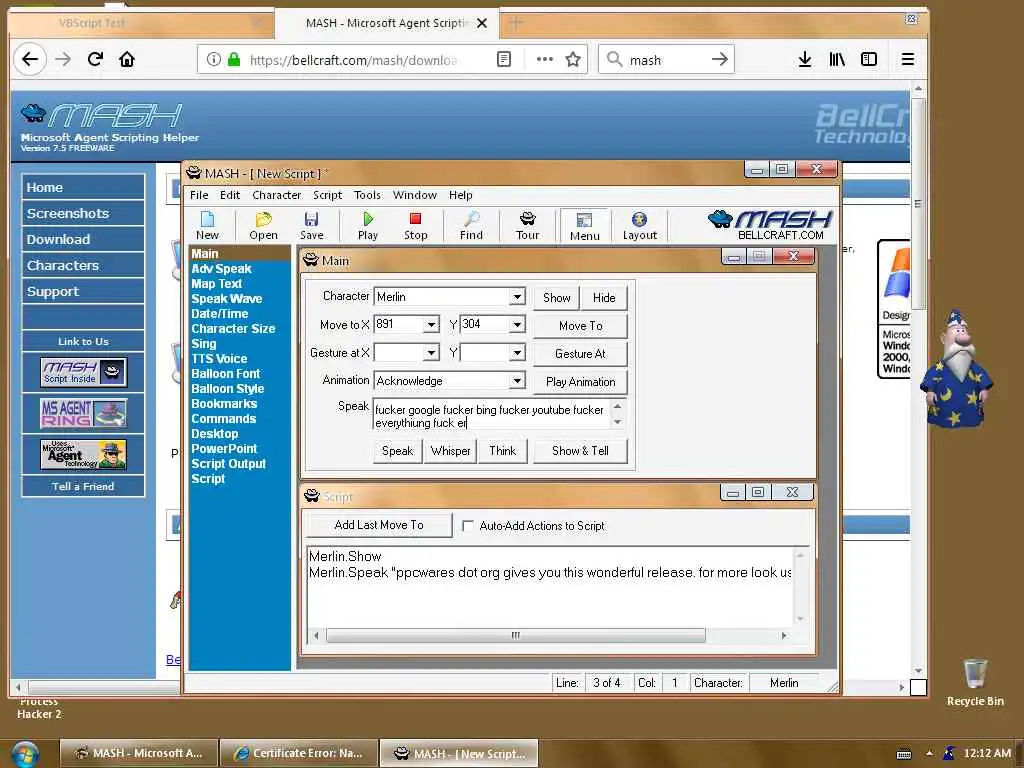The width and height of the screenshot is (1024, 768).
Task: Toggle the Firefox sidebar icon
Action: click(x=869, y=59)
